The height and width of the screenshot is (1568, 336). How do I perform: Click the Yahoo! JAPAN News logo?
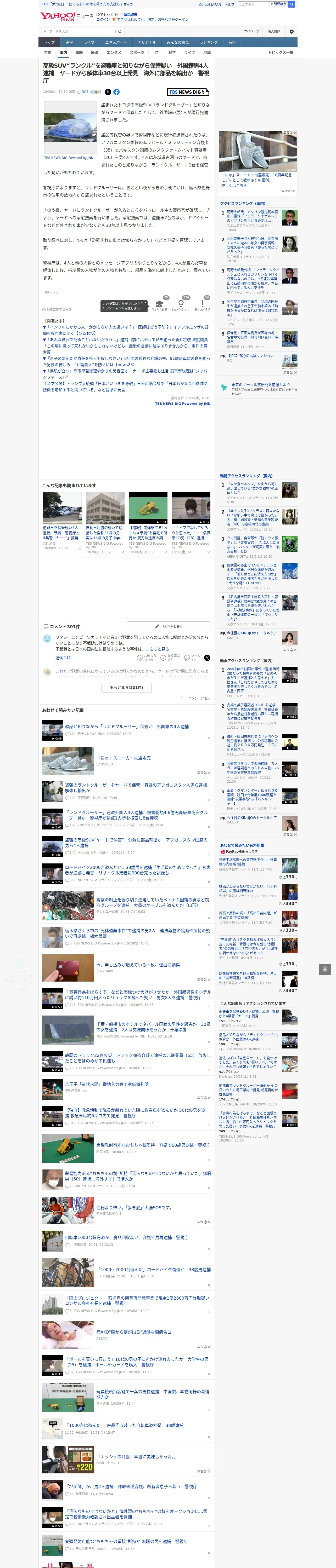66,16
